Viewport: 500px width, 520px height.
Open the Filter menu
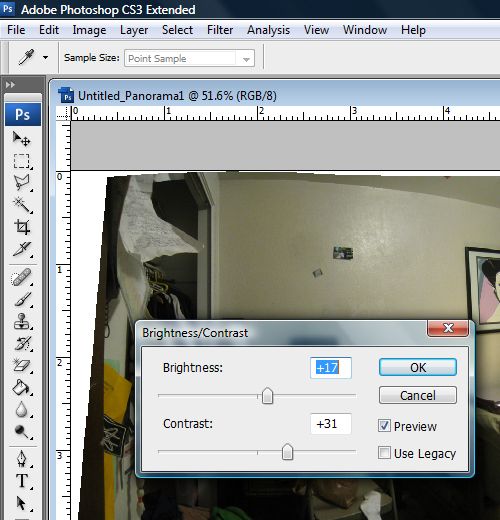tap(220, 30)
